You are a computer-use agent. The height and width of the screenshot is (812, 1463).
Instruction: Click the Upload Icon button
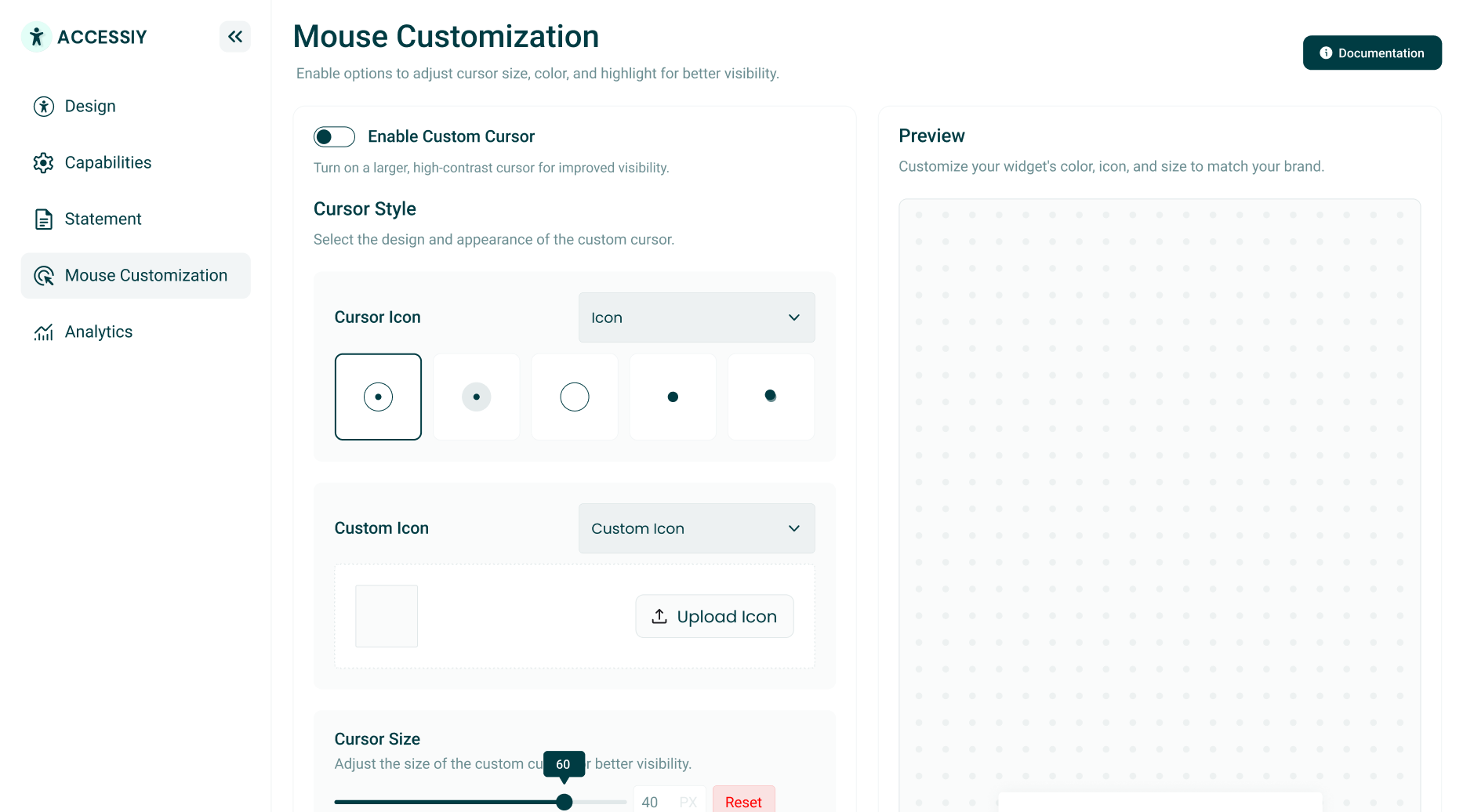point(714,616)
